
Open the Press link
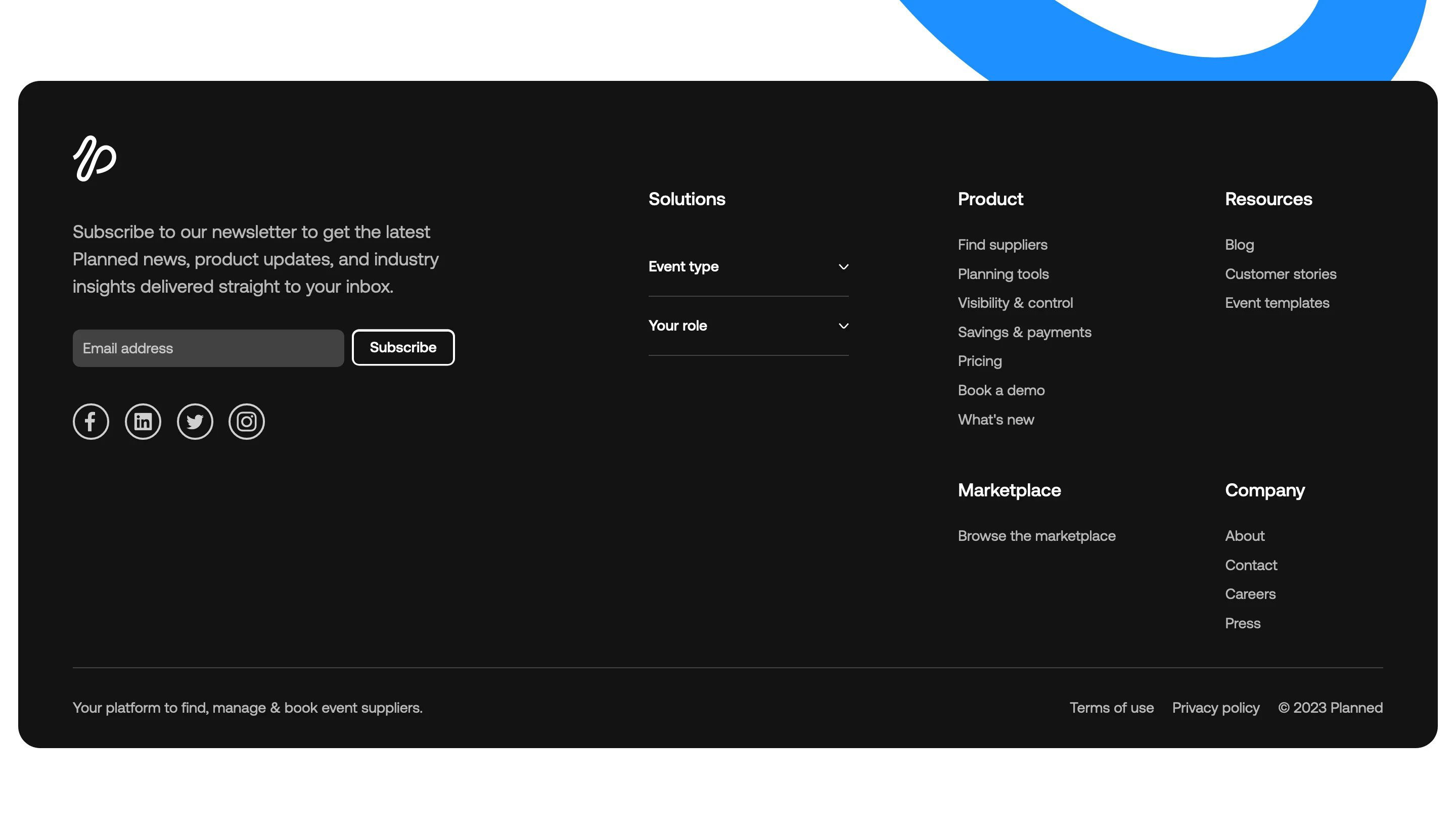1243,623
